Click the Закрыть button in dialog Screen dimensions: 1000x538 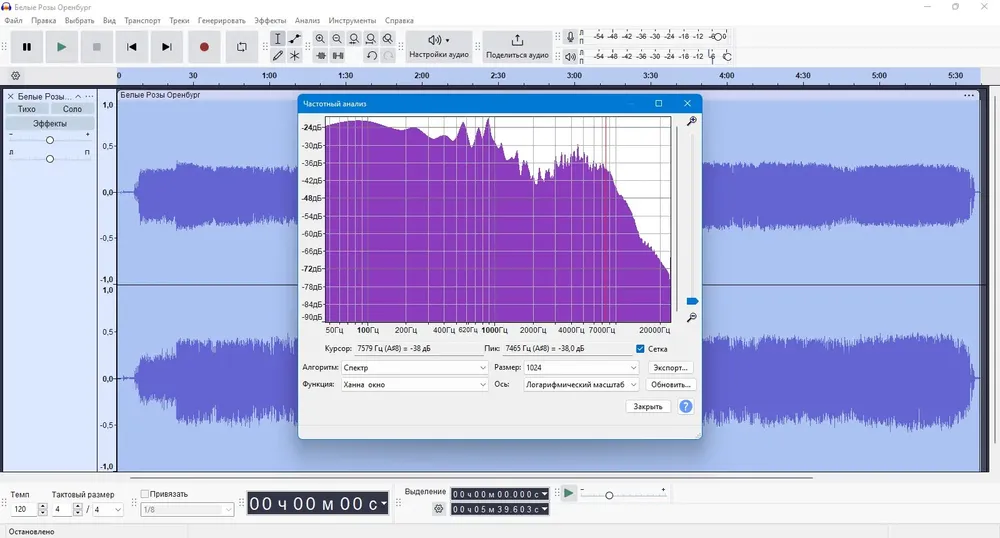tap(648, 407)
